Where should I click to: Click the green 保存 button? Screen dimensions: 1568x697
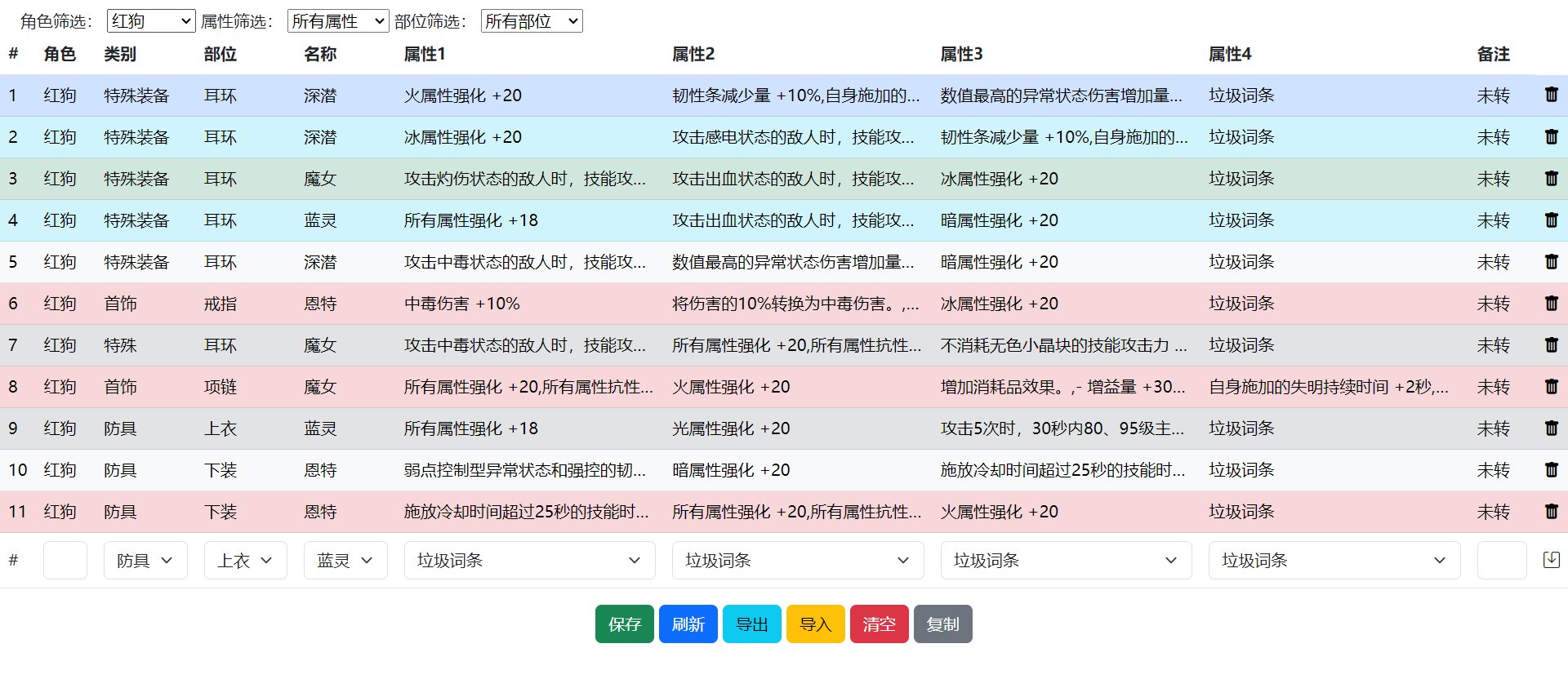(x=625, y=624)
